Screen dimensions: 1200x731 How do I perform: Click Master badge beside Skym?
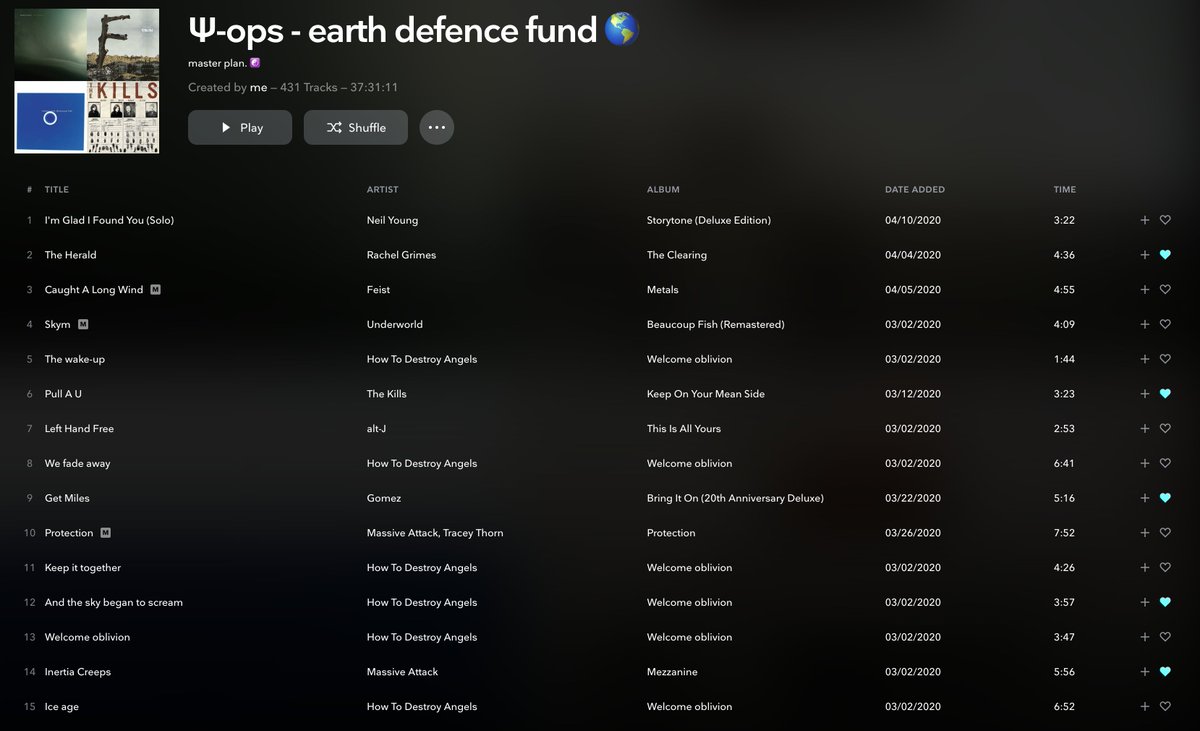(x=83, y=324)
